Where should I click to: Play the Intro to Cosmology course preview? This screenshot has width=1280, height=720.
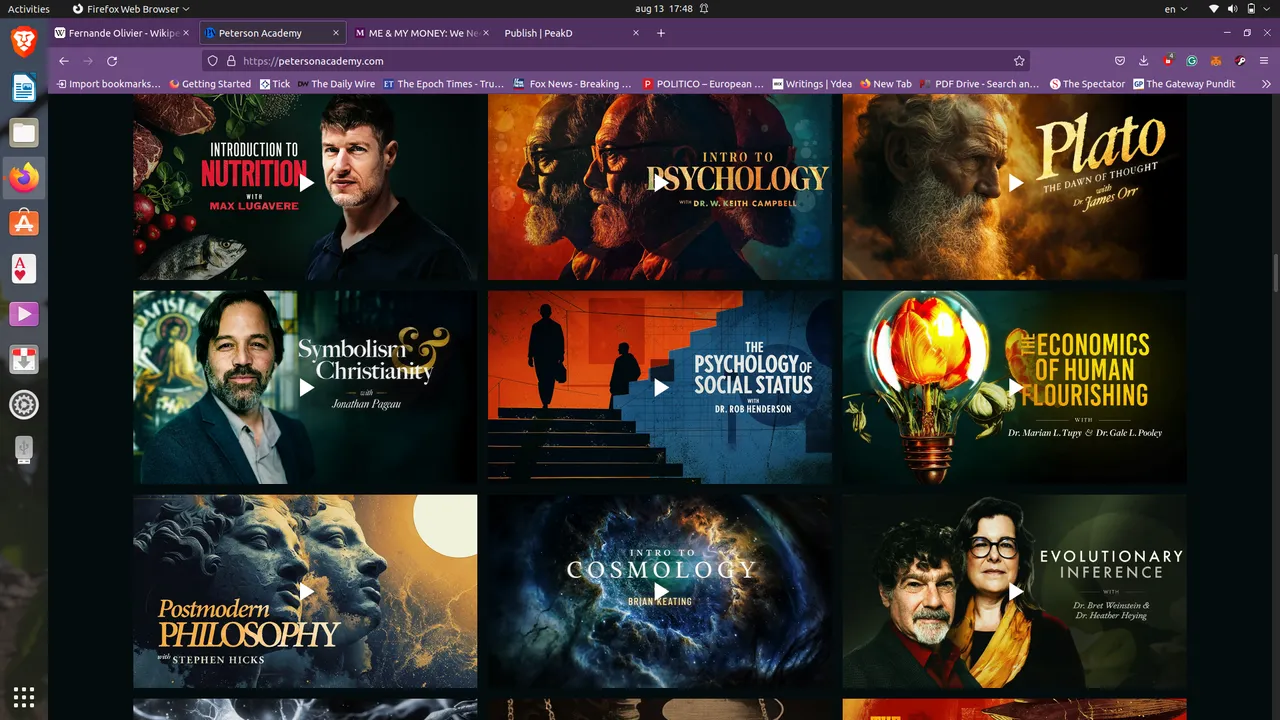click(660, 591)
